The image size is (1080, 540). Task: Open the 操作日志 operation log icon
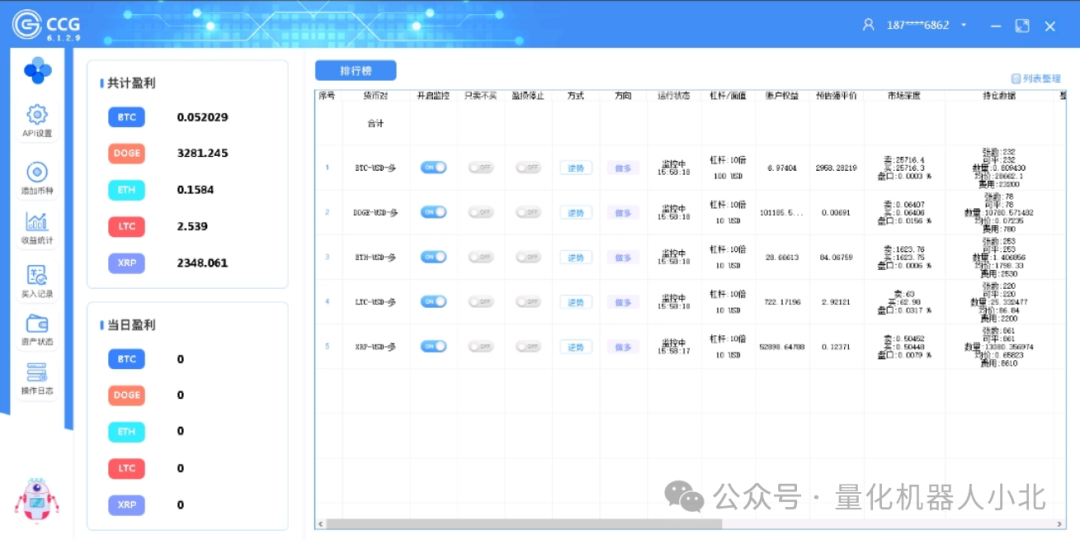click(x=37, y=373)
